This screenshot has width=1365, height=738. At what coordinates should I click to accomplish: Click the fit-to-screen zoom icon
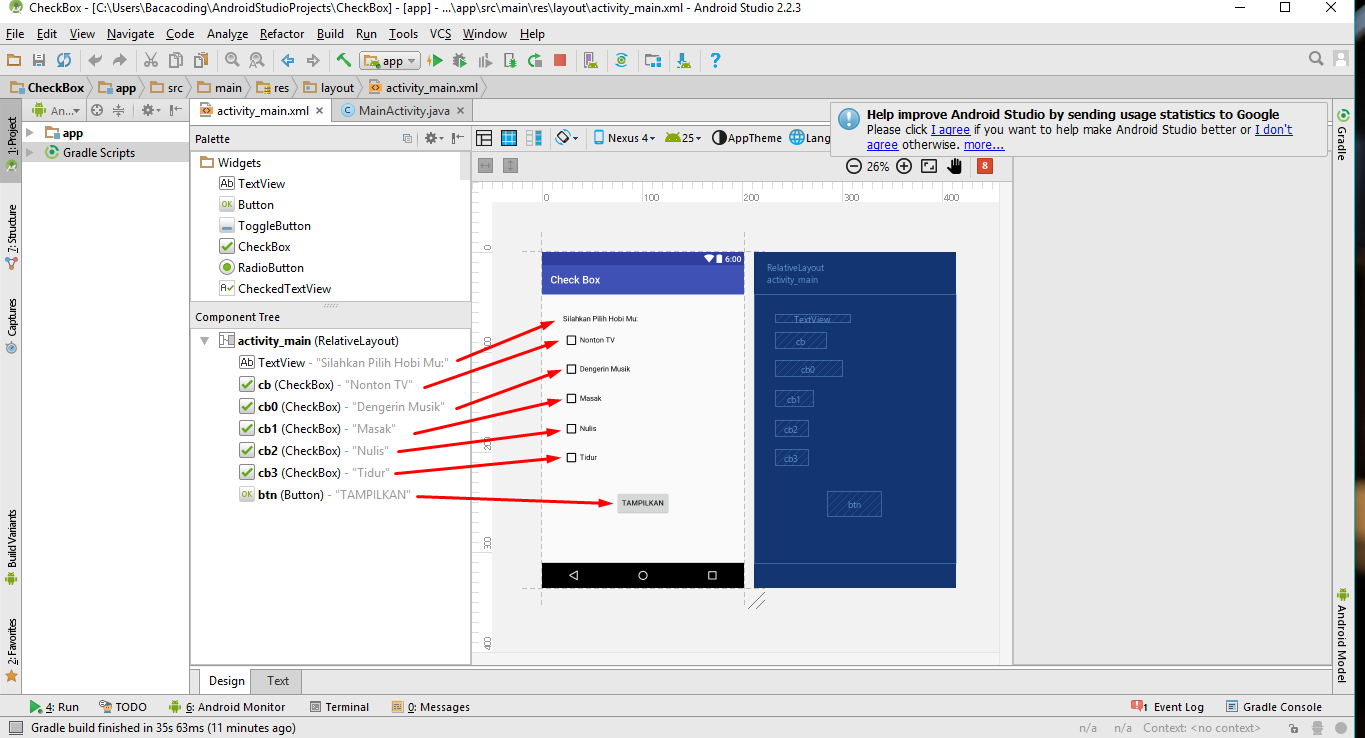pos(928,166)
